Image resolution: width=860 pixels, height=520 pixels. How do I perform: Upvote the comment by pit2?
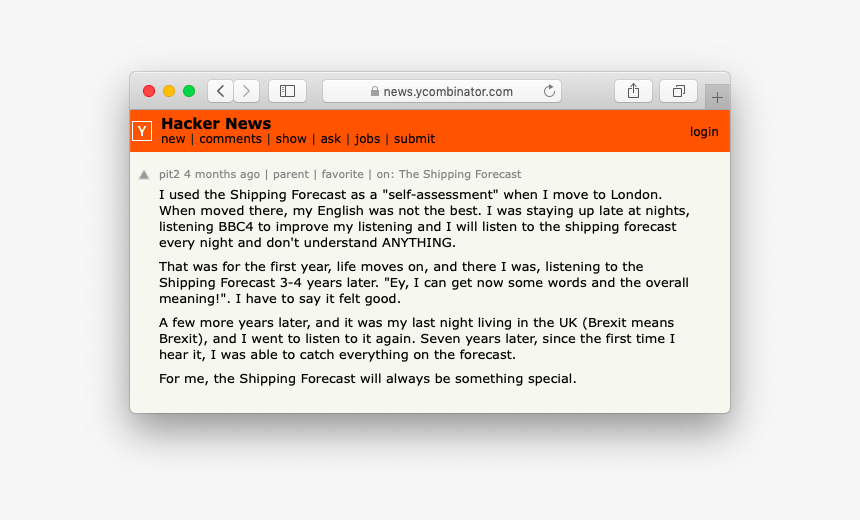[x=144, y=175]
